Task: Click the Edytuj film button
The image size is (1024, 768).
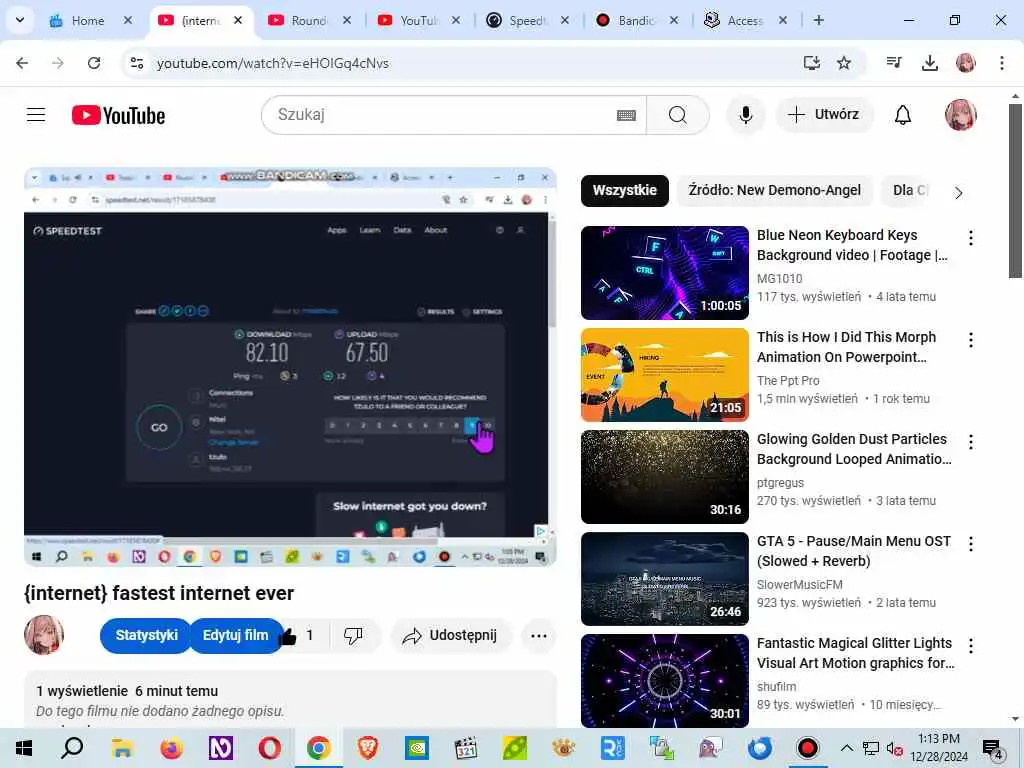Action: (x=236, y=635)
